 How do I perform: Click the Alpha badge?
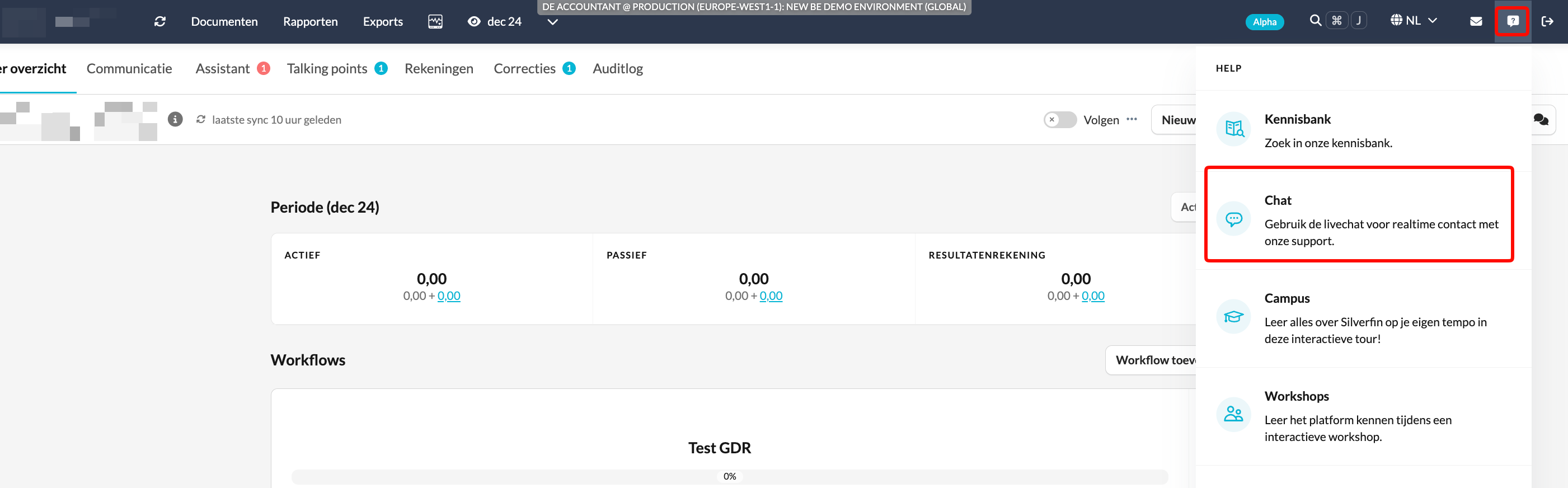1264,22
